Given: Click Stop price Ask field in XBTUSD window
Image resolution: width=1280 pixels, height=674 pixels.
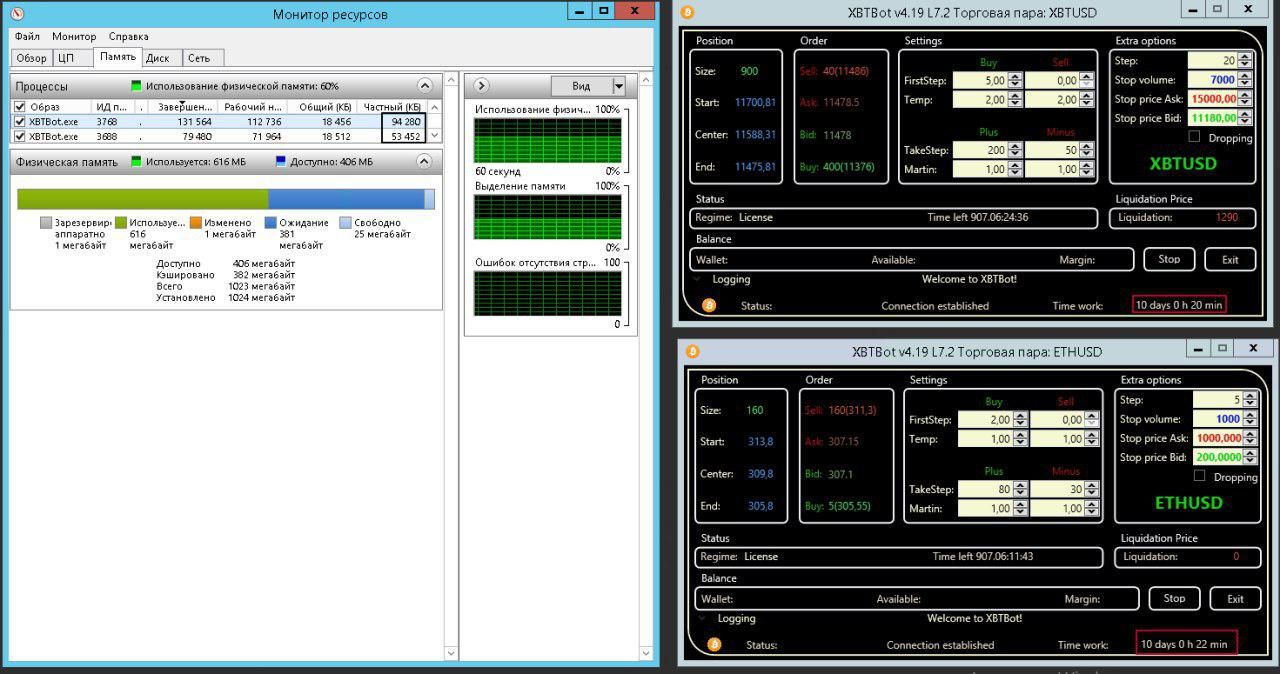Looking at the screenshot, I should pyautogui.click(x=1212, y=99).
